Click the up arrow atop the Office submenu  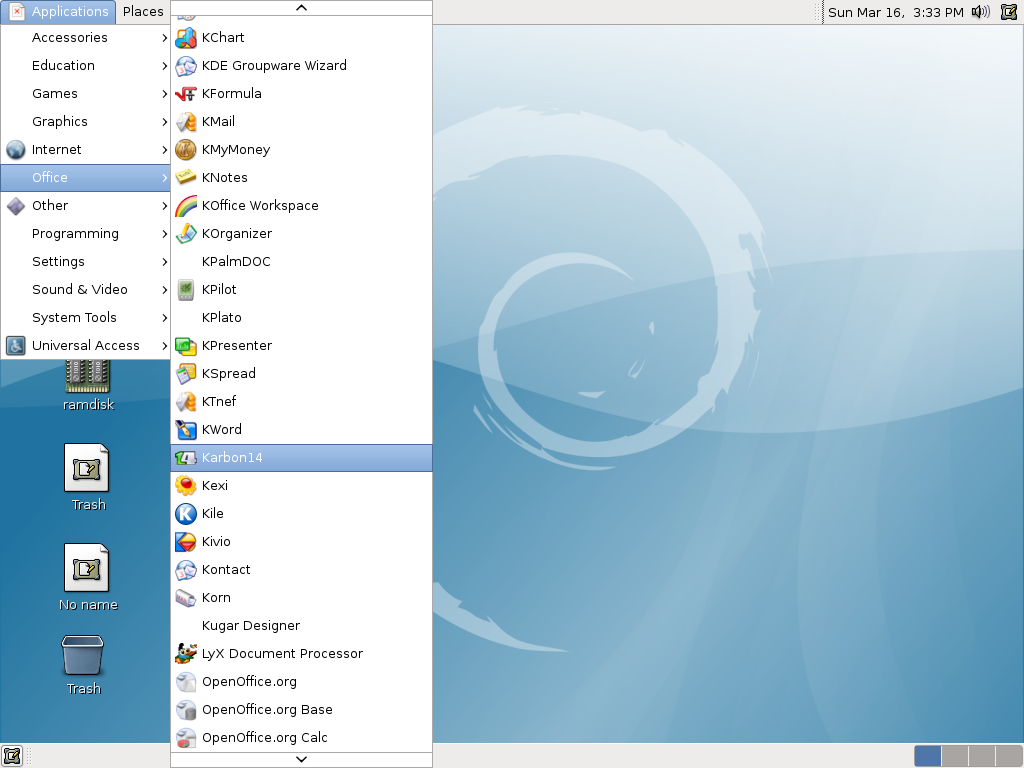click(x=301, y=8)
